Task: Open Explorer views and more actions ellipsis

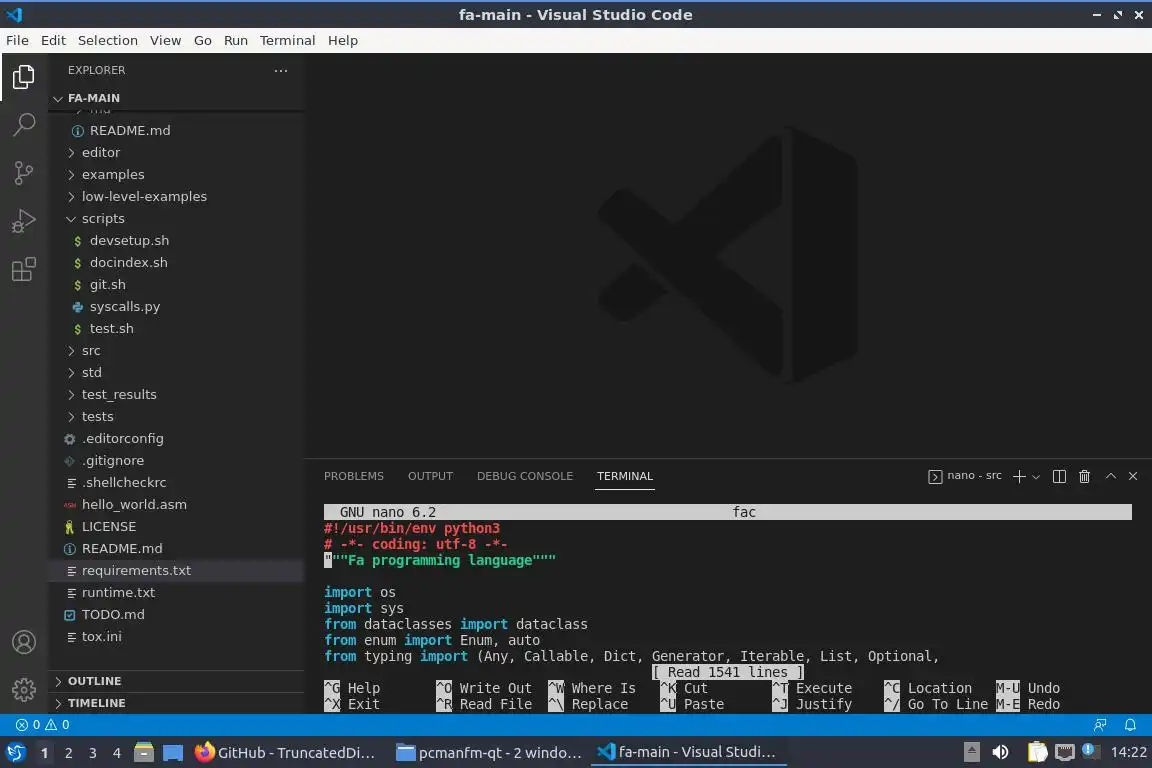Action: coord(281,71)
